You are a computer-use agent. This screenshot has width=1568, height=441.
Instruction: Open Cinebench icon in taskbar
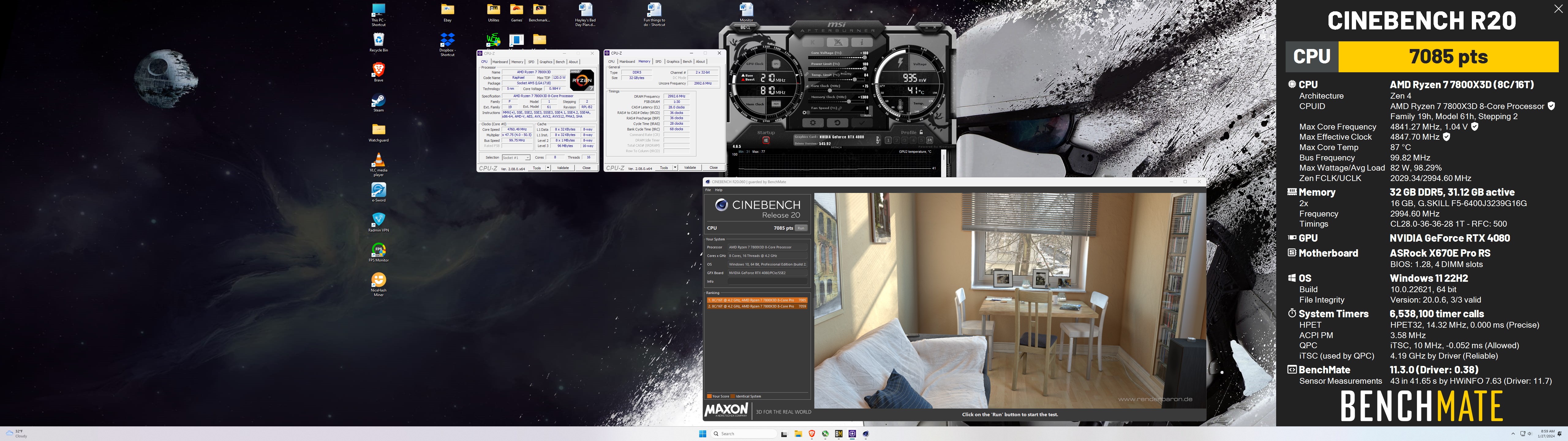coord(865,434)
